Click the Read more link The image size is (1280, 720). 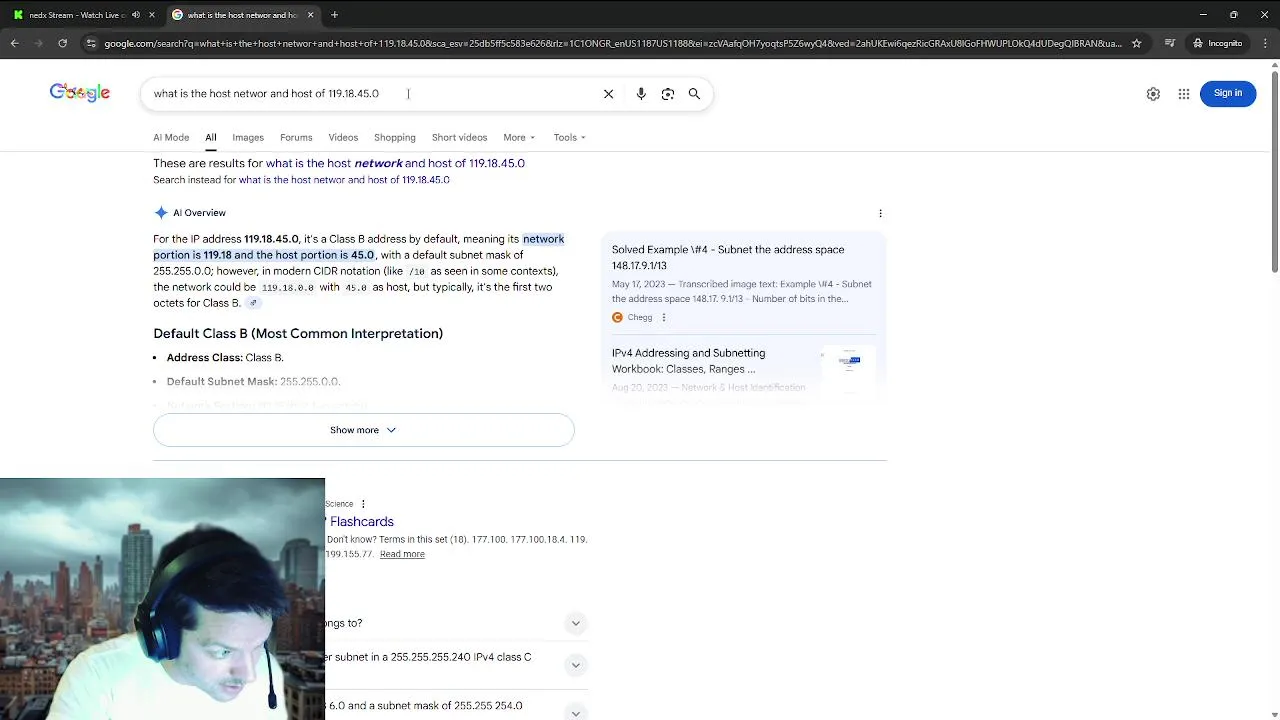[402, 554]
